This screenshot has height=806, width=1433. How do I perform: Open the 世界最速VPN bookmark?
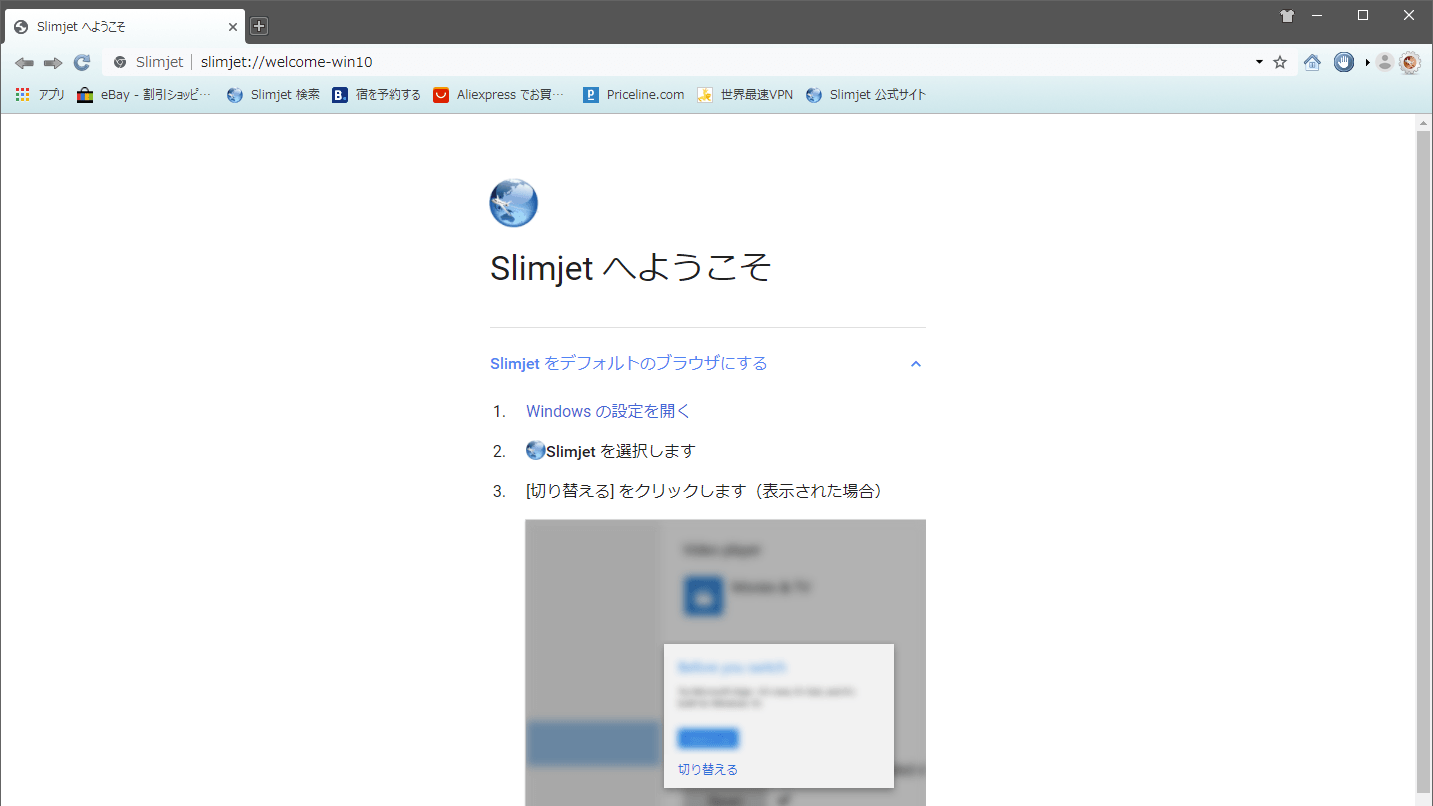(x=745, y=95)
